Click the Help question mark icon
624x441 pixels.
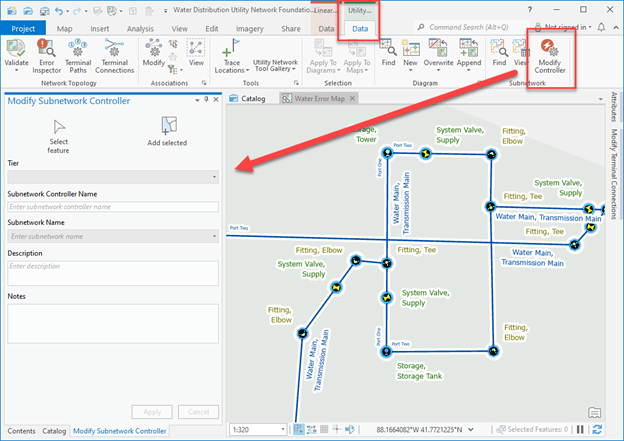click(530, 10)
